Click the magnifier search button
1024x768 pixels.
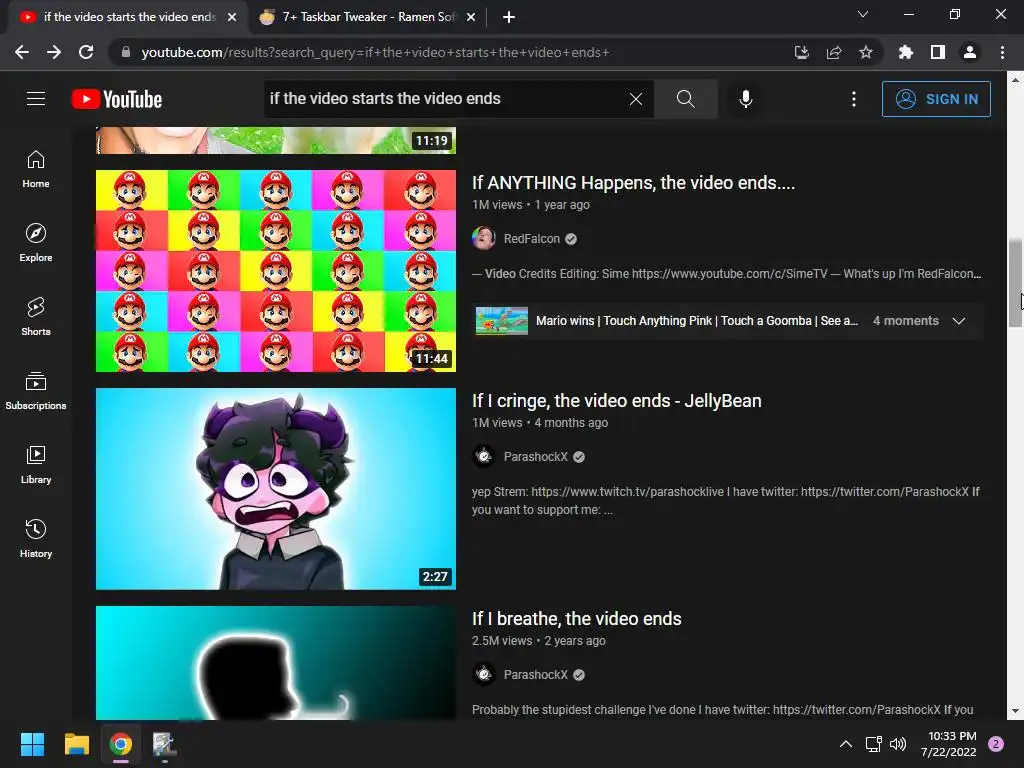(x=686, y=99)
